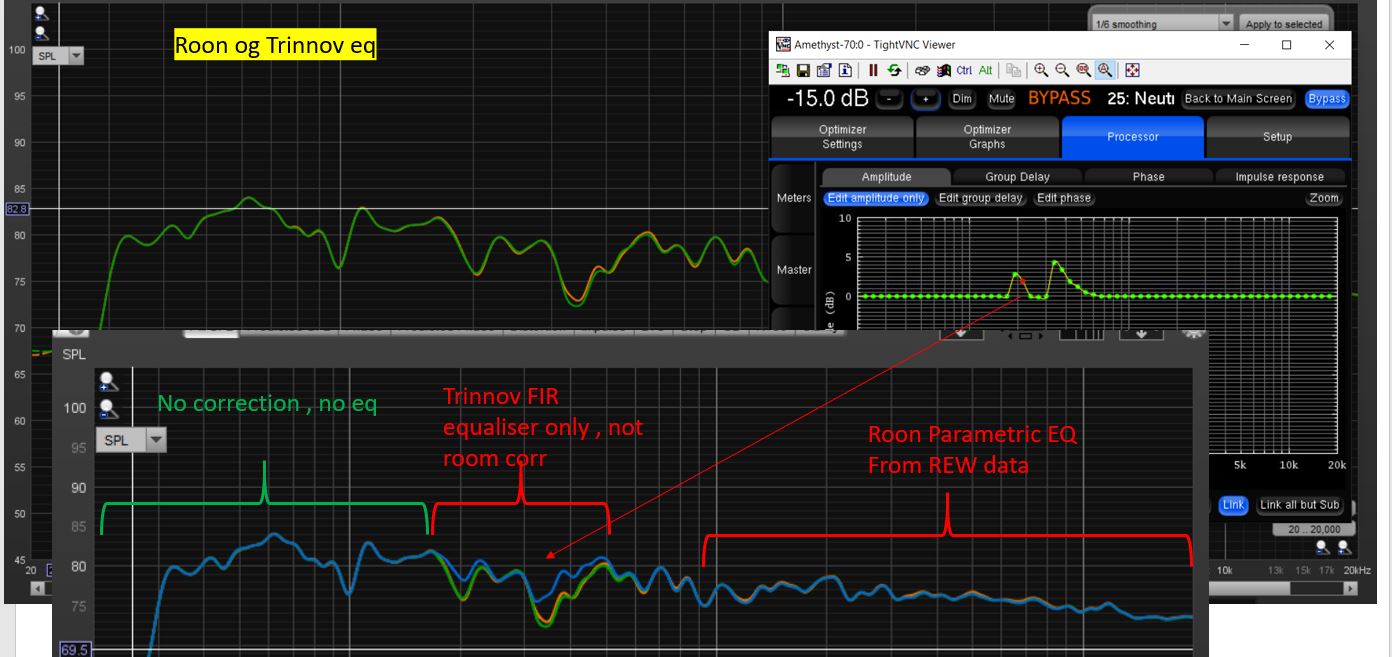The image size is (1392, 657).
Task: Toggle the blue Link button
Action: [x=1233, y=505]
